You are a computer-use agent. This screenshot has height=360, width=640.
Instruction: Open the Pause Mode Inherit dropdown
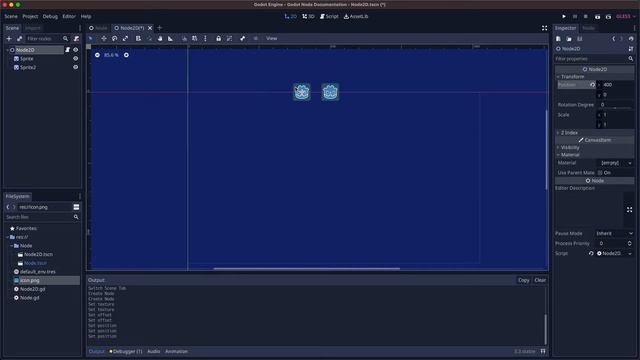point(615,233)
